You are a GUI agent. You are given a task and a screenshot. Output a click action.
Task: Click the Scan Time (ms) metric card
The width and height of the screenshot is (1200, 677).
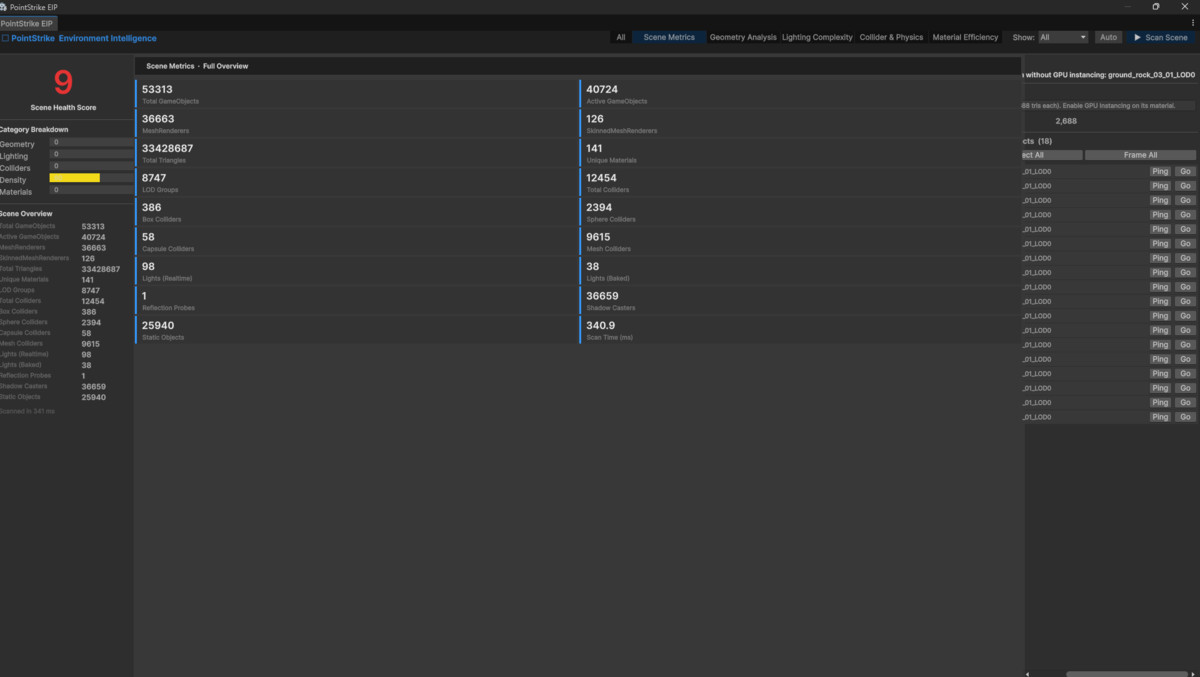(x=800, y=330)
